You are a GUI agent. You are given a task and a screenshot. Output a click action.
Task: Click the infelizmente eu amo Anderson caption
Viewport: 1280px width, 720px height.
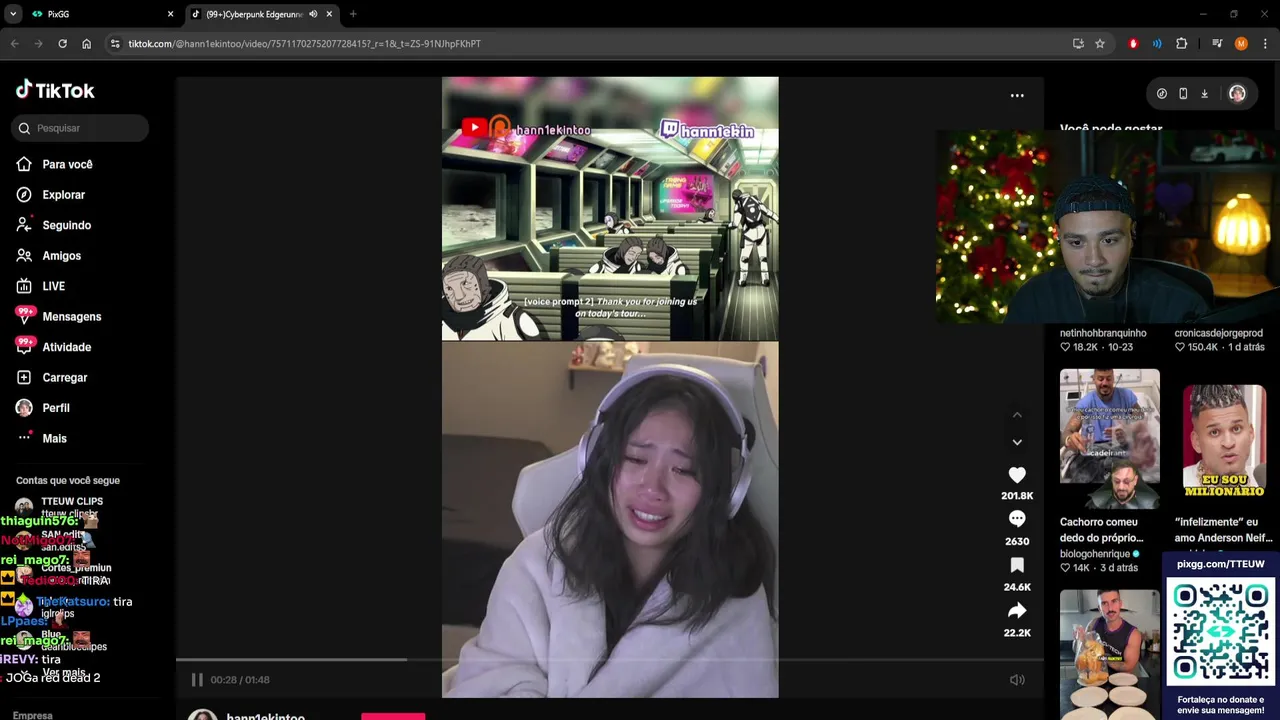tap(1222, 530)
